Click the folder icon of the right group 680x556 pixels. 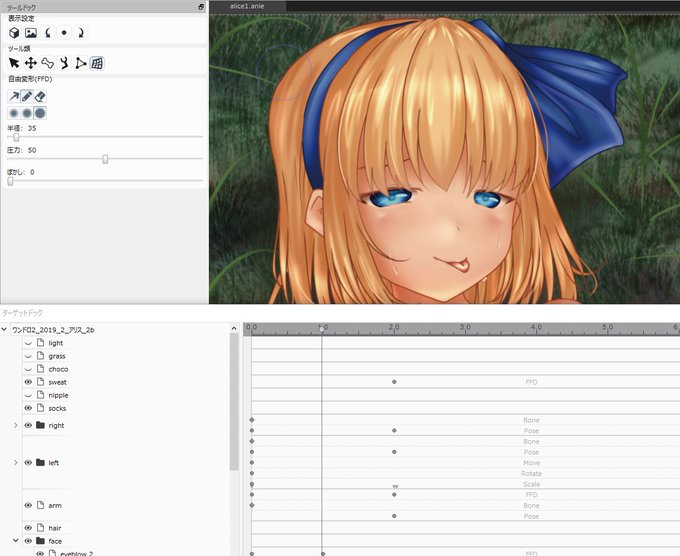(40, 425)
